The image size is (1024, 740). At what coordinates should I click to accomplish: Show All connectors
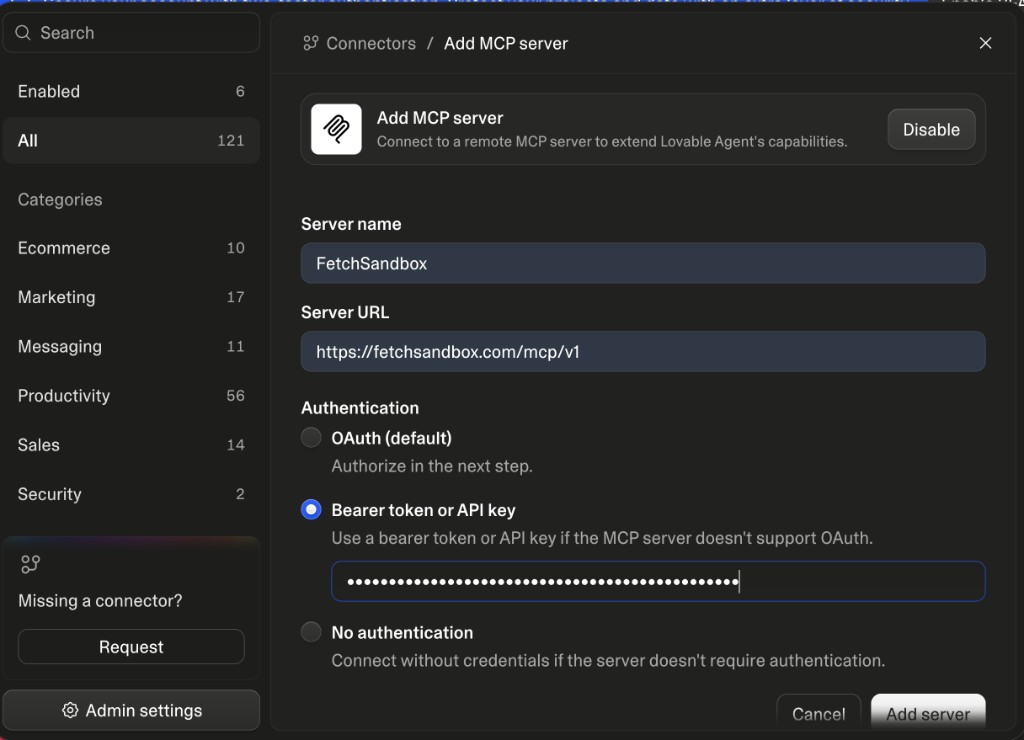(131, 140)
